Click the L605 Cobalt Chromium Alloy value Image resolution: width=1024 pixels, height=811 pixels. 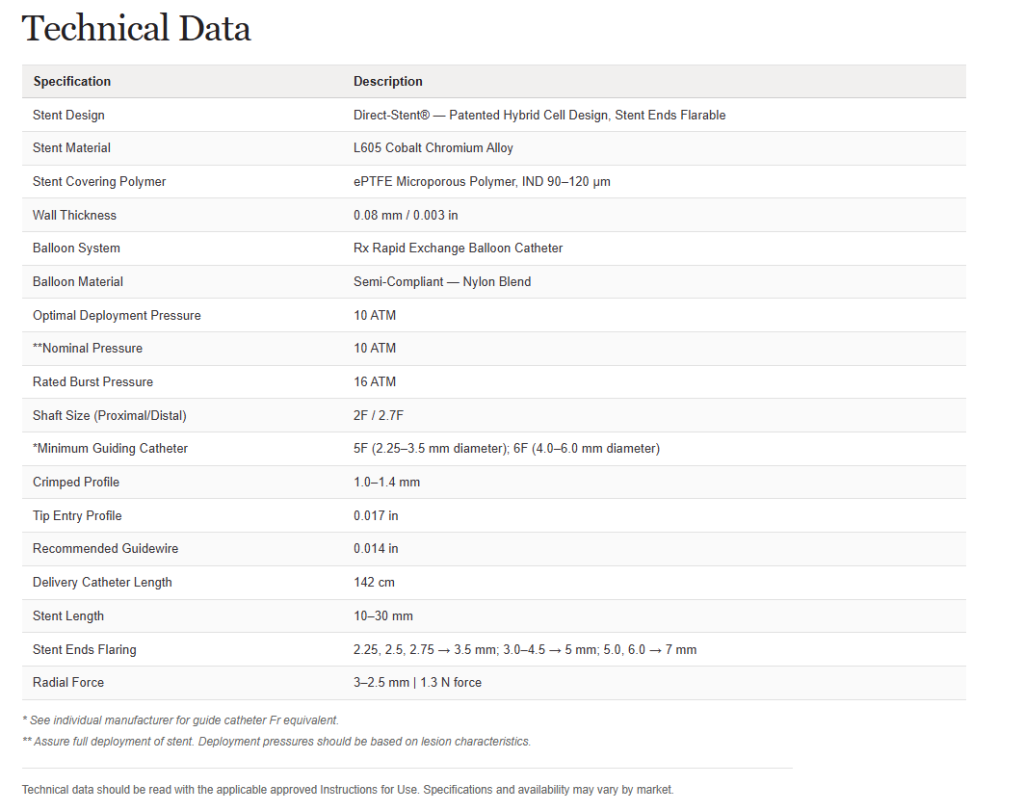click(x=433, y=148)
